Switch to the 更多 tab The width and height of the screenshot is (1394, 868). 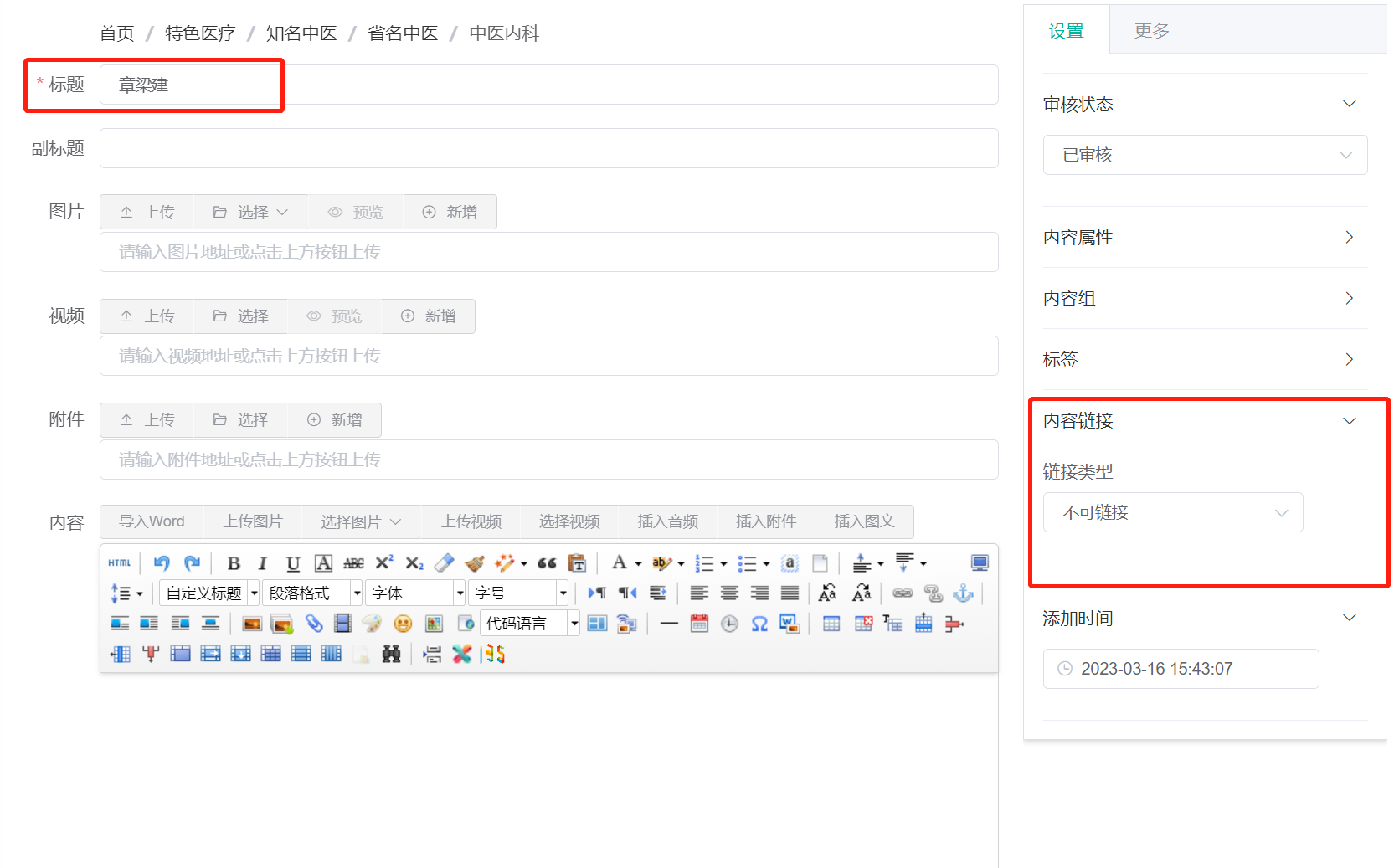coord(1150,30)
